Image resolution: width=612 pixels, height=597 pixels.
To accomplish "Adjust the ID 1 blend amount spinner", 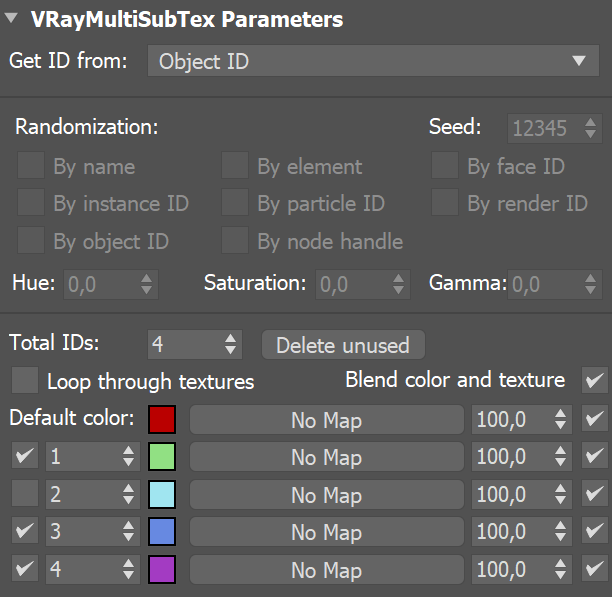I will pos(562,457).
